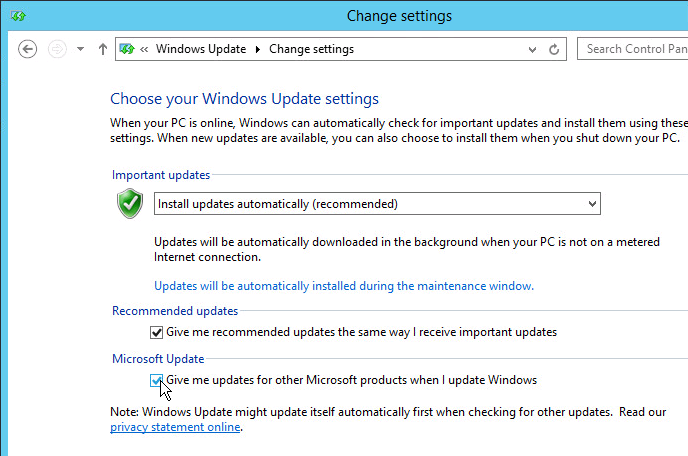688x456 pixels.
Task: Uncheck updates for other Microsoft products
Action: coord(156,380)
